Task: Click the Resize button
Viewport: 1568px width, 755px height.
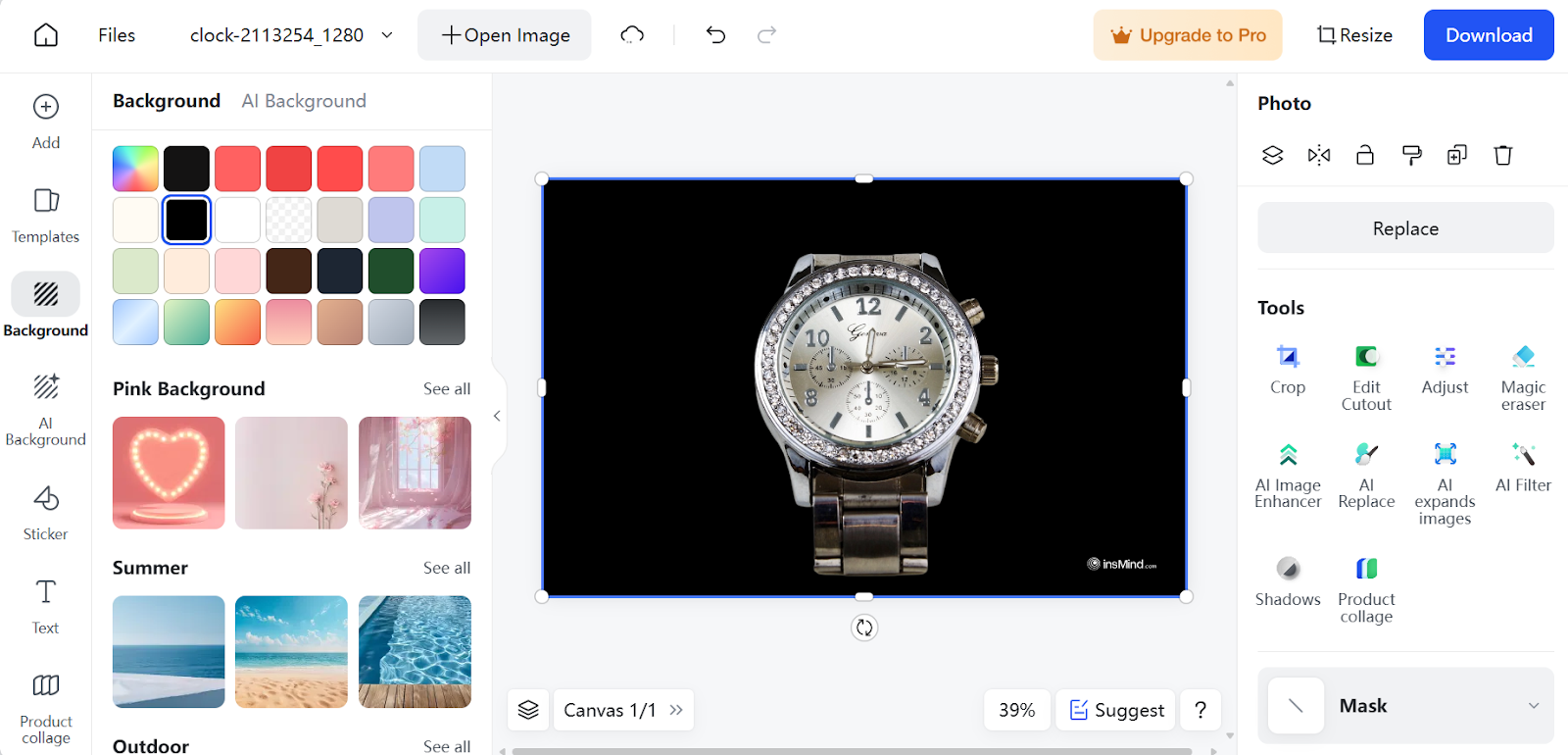Action: pos(1354,35)
